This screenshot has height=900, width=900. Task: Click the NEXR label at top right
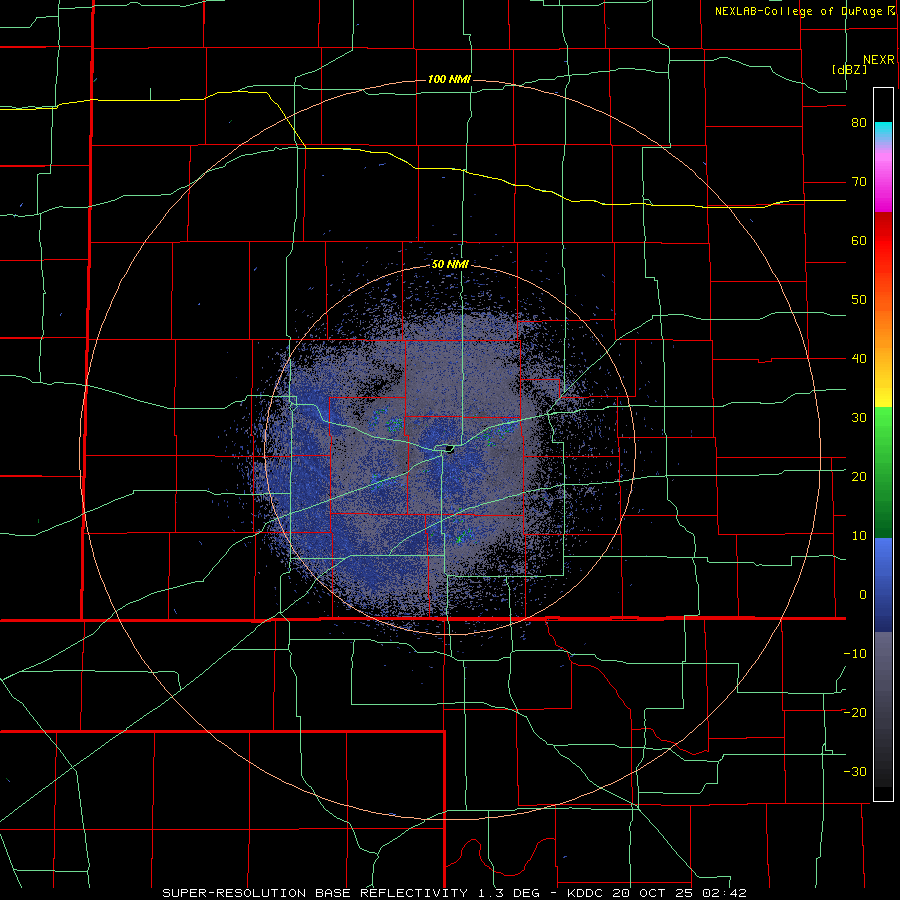(x=879, y=60)
